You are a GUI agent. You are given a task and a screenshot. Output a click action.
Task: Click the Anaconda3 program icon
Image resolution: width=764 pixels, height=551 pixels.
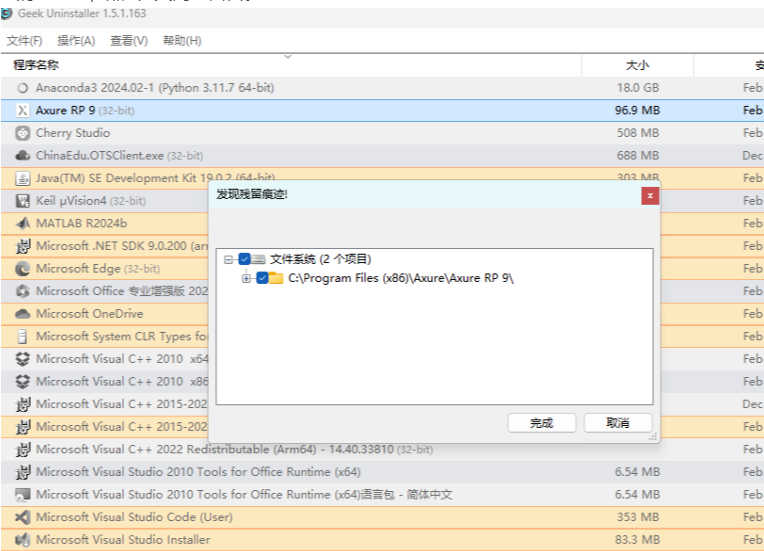(x=22, y=88)
